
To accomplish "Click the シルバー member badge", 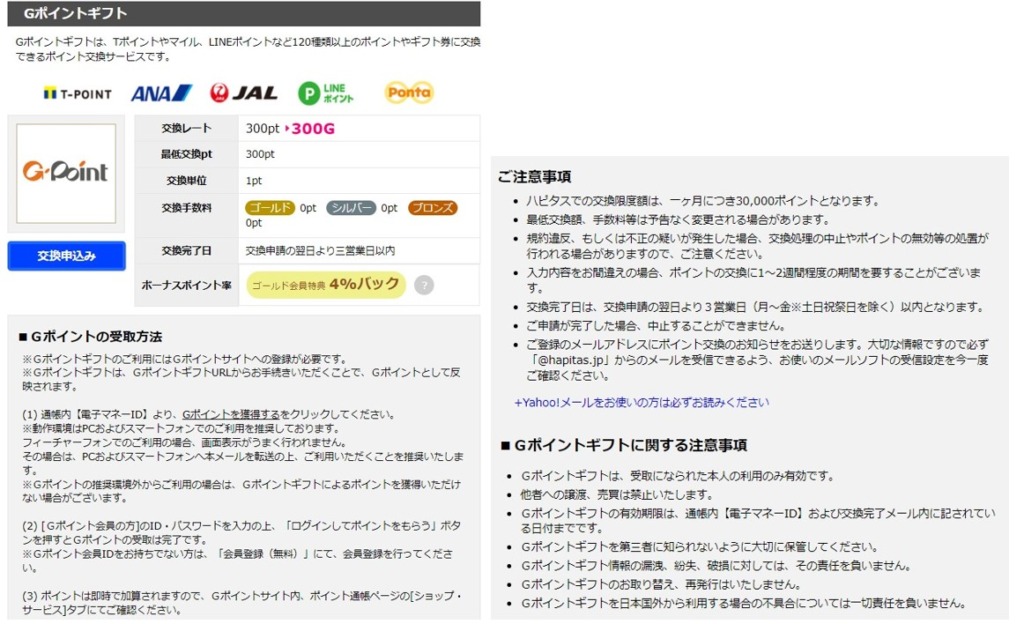I will point(351,208).
